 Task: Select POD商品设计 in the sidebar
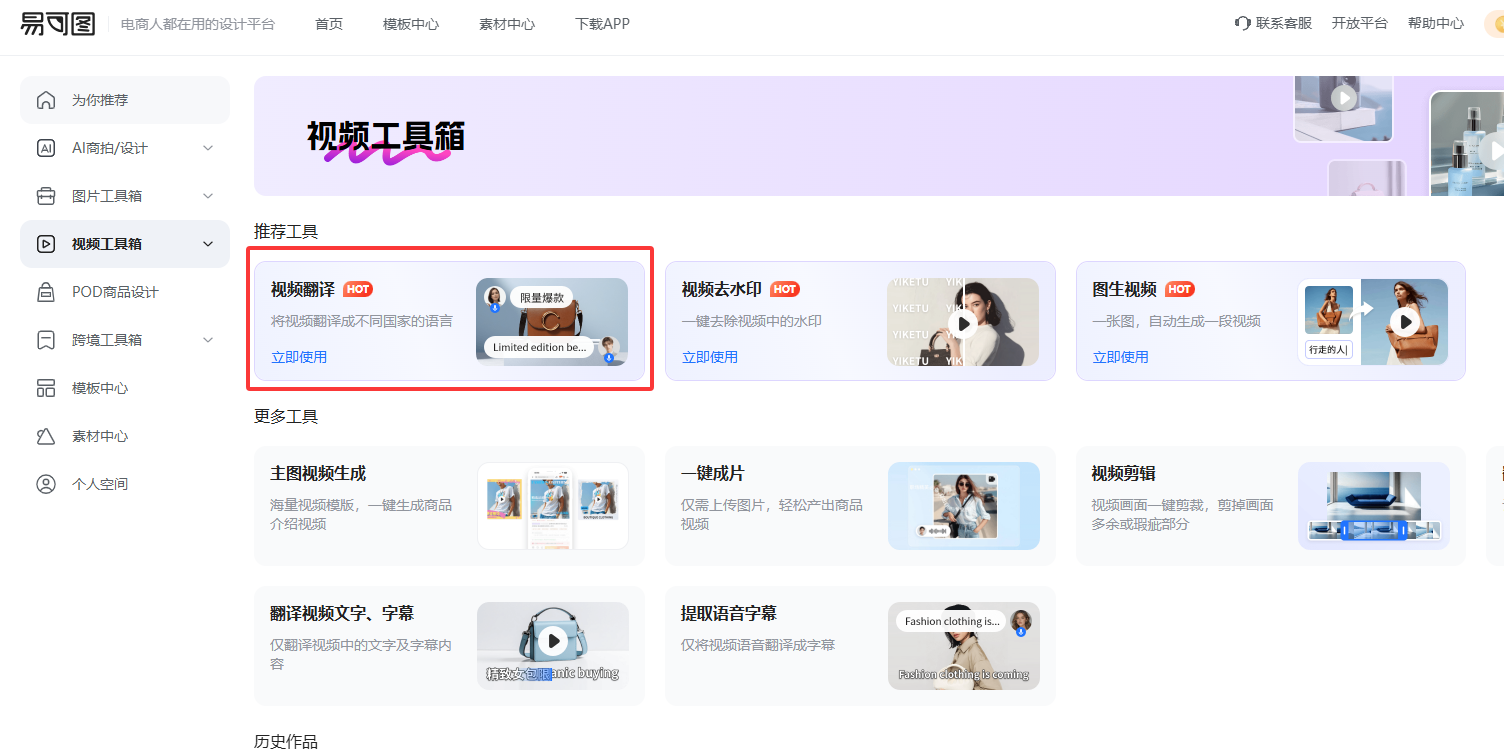[x=125, y=292]
